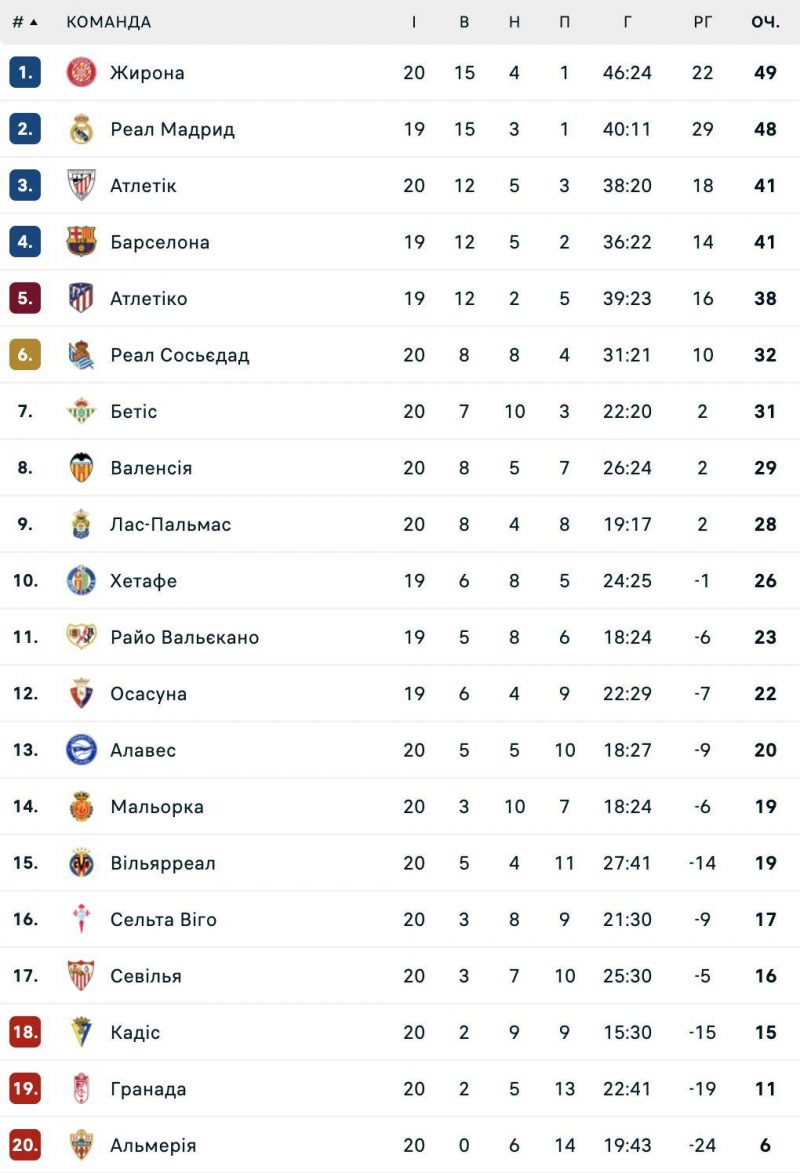
Task: Open the Реал Сосьєдад team link
Action: click(179, 355)
